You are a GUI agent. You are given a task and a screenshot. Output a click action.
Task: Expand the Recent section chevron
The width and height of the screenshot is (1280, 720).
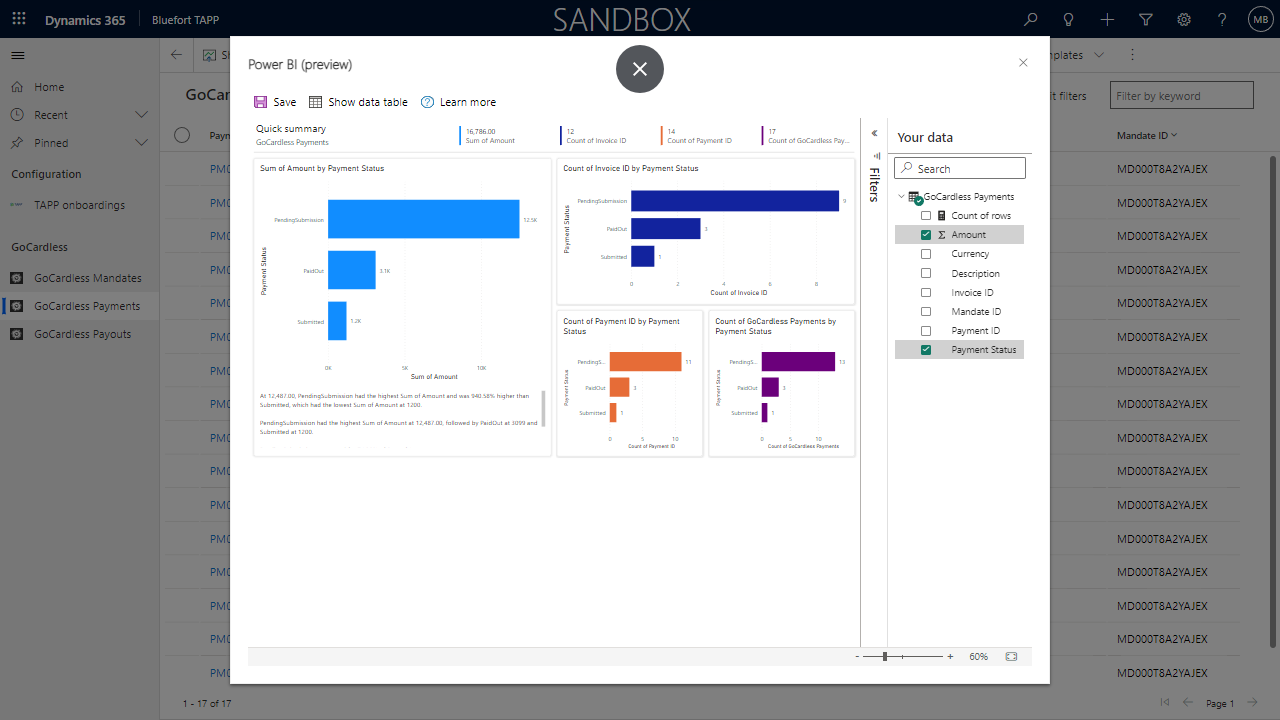(x=141, y=115)
